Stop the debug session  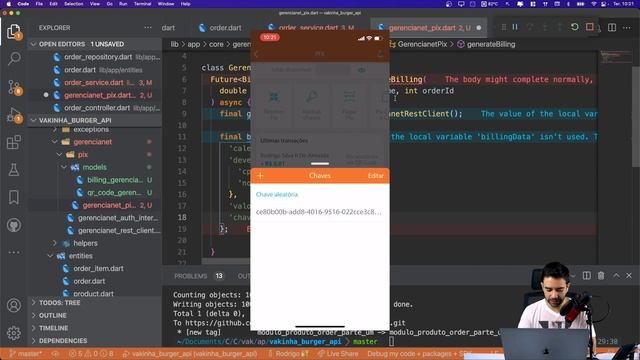tap(589, 27)
